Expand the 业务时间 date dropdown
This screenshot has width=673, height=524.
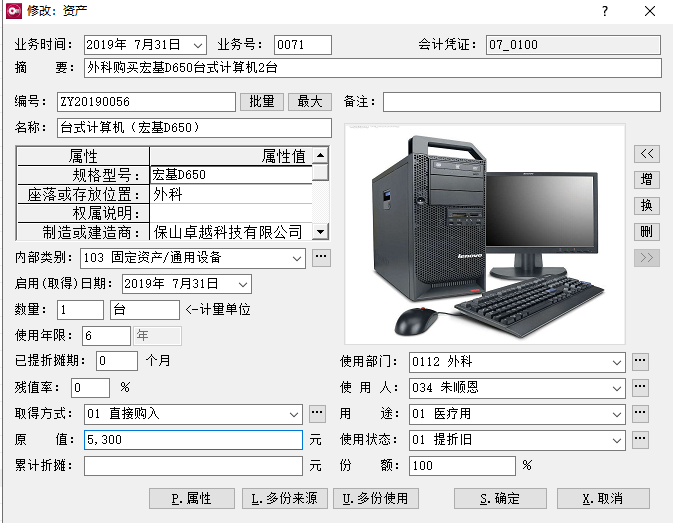[197, 45]
